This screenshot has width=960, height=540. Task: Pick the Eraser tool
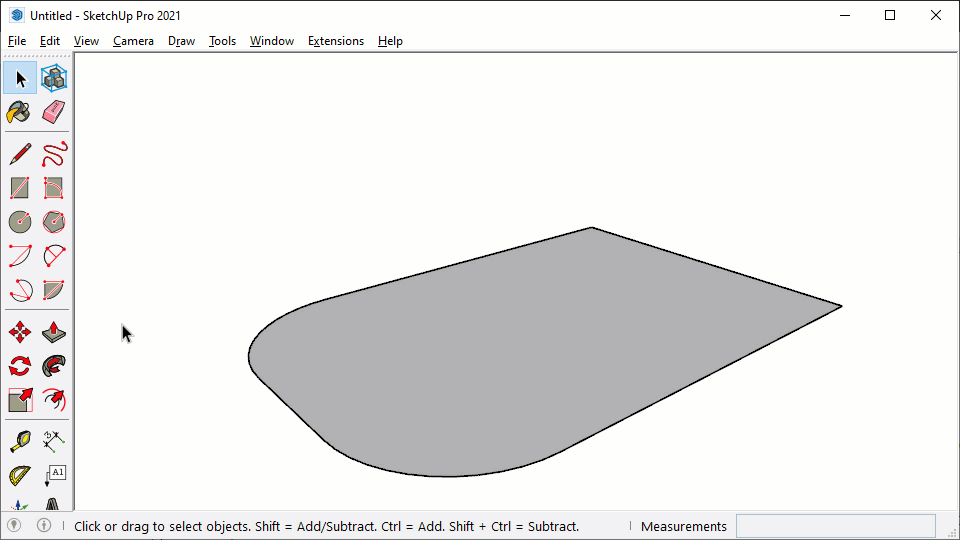pyautogui.click(x=54, y=112)
